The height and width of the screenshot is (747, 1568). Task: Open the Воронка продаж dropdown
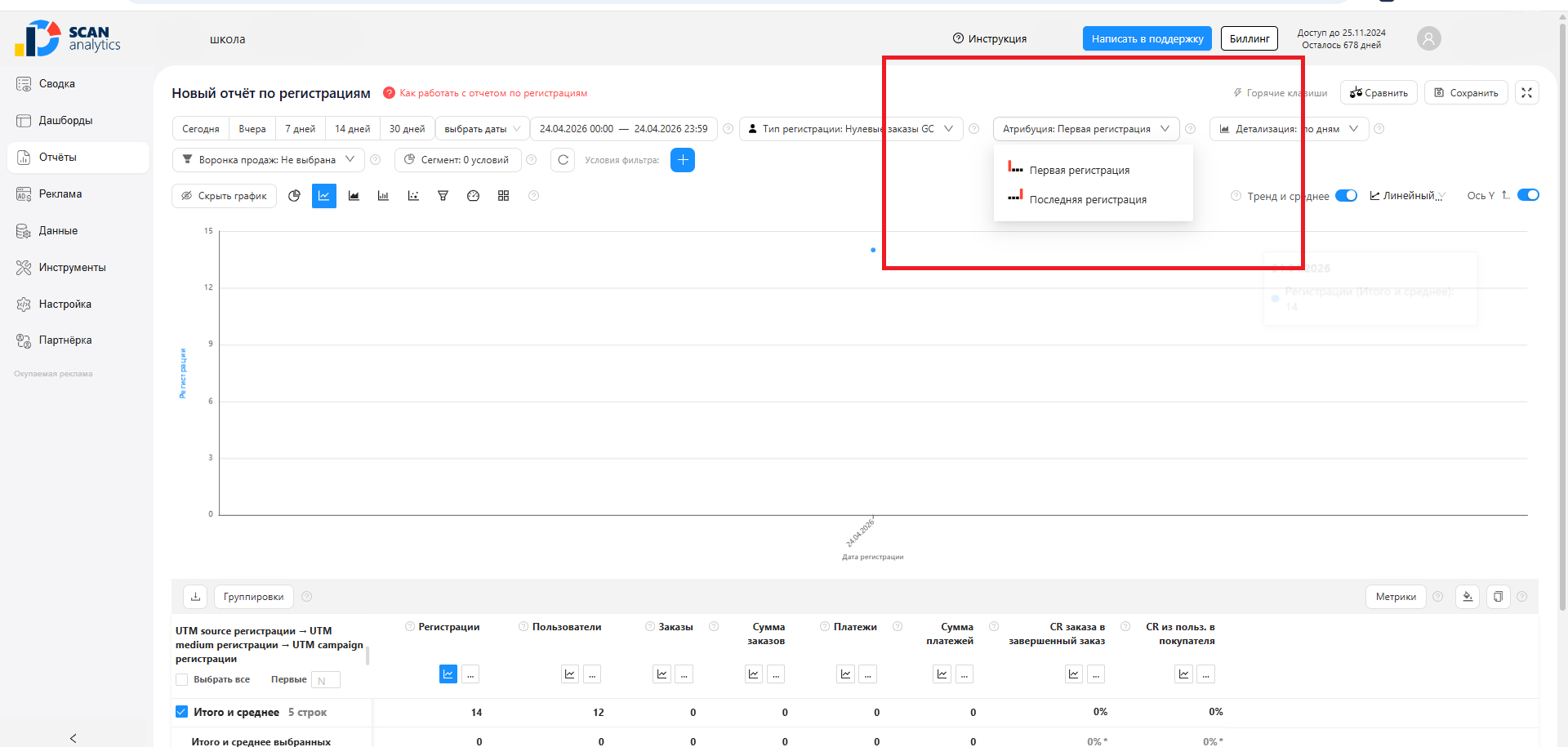coord(268,160)
